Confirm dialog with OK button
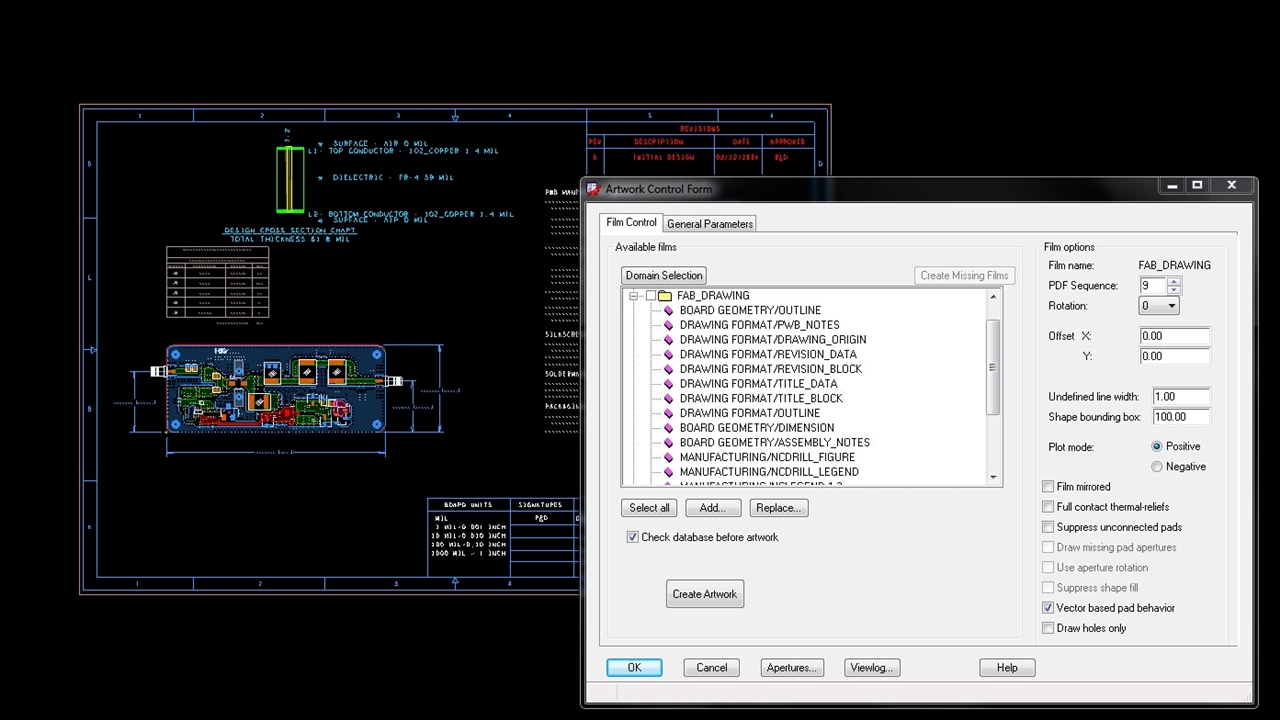The image size is (1280, 720). (634, 668)
